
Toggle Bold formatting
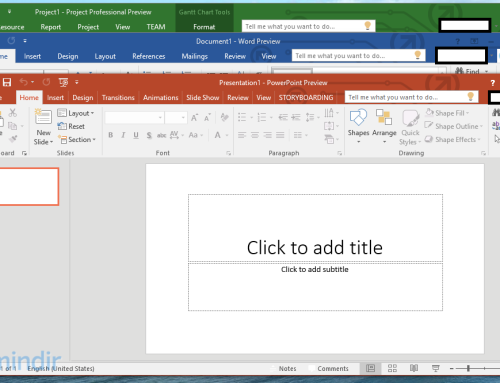(x=111, y=135)
